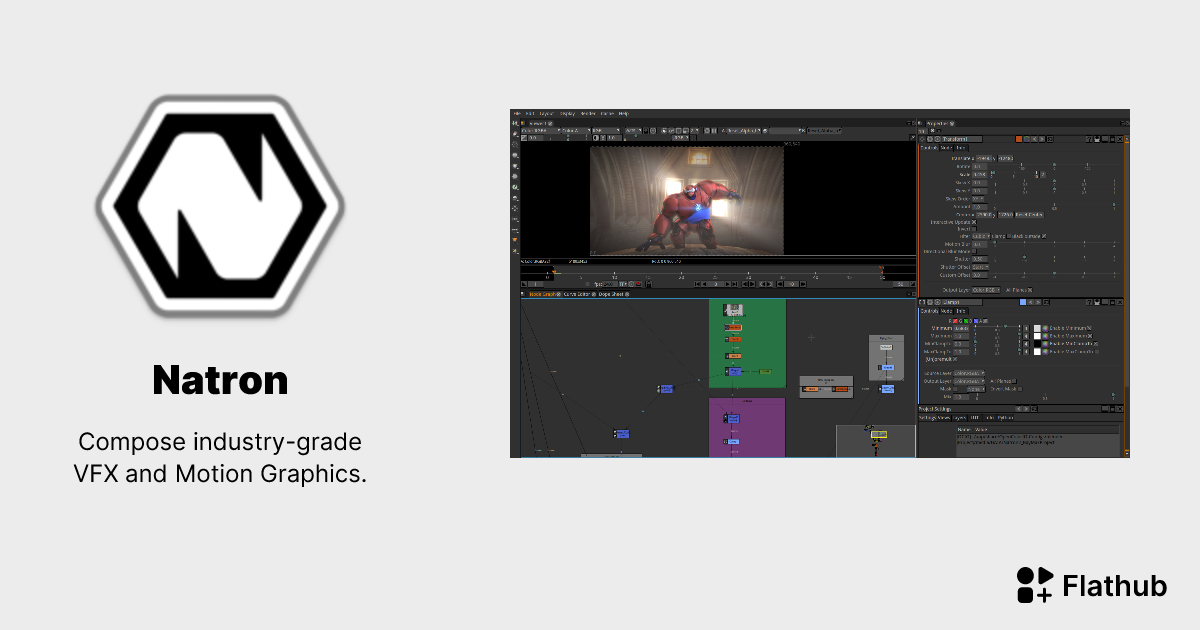Click the orange node color swatch in Transform
1200x630 pixels.
(1019, 139)
